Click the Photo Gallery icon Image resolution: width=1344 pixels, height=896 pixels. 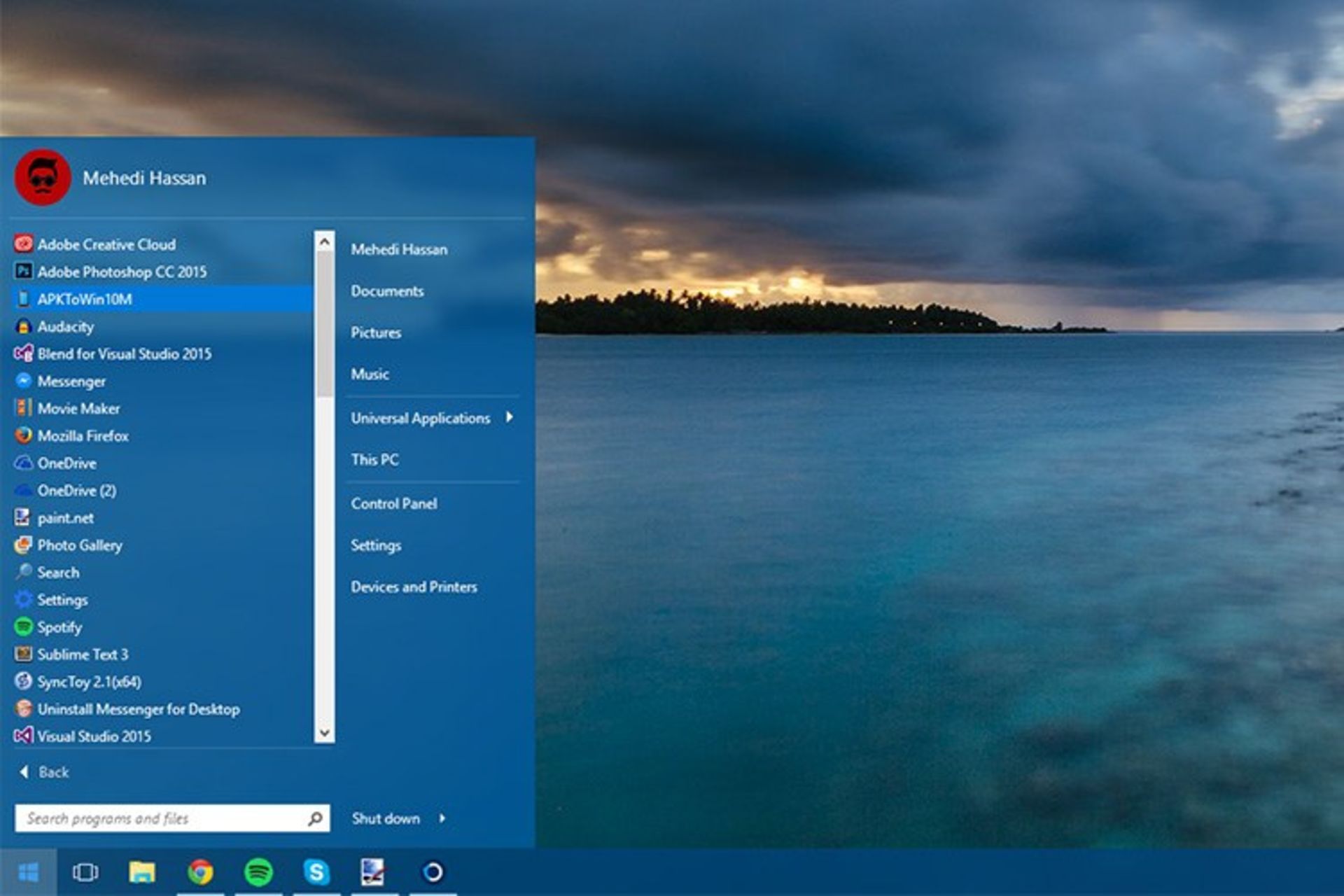[24, 545]
